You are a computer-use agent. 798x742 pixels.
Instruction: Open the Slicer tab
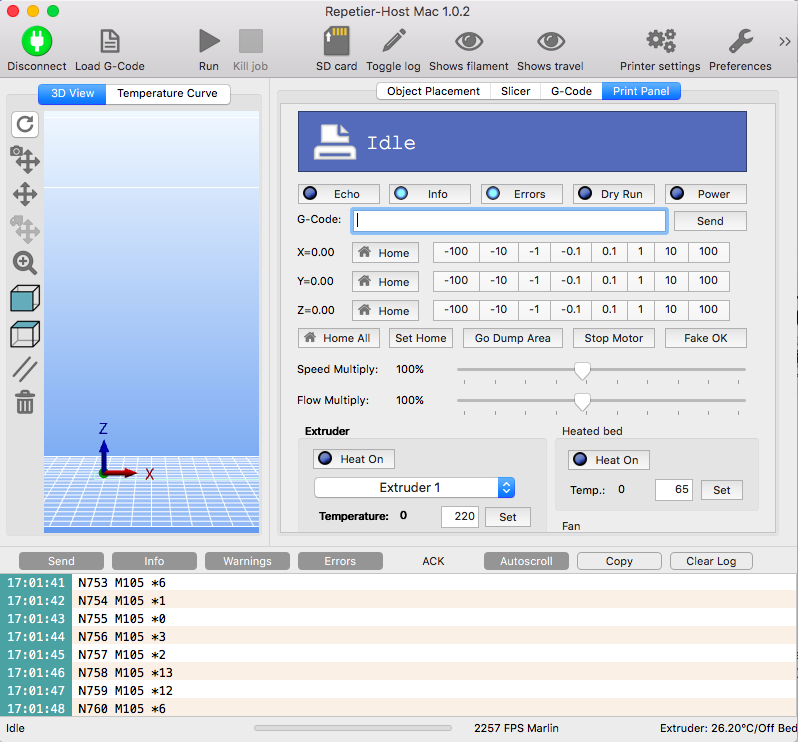(x=516, y=92)
